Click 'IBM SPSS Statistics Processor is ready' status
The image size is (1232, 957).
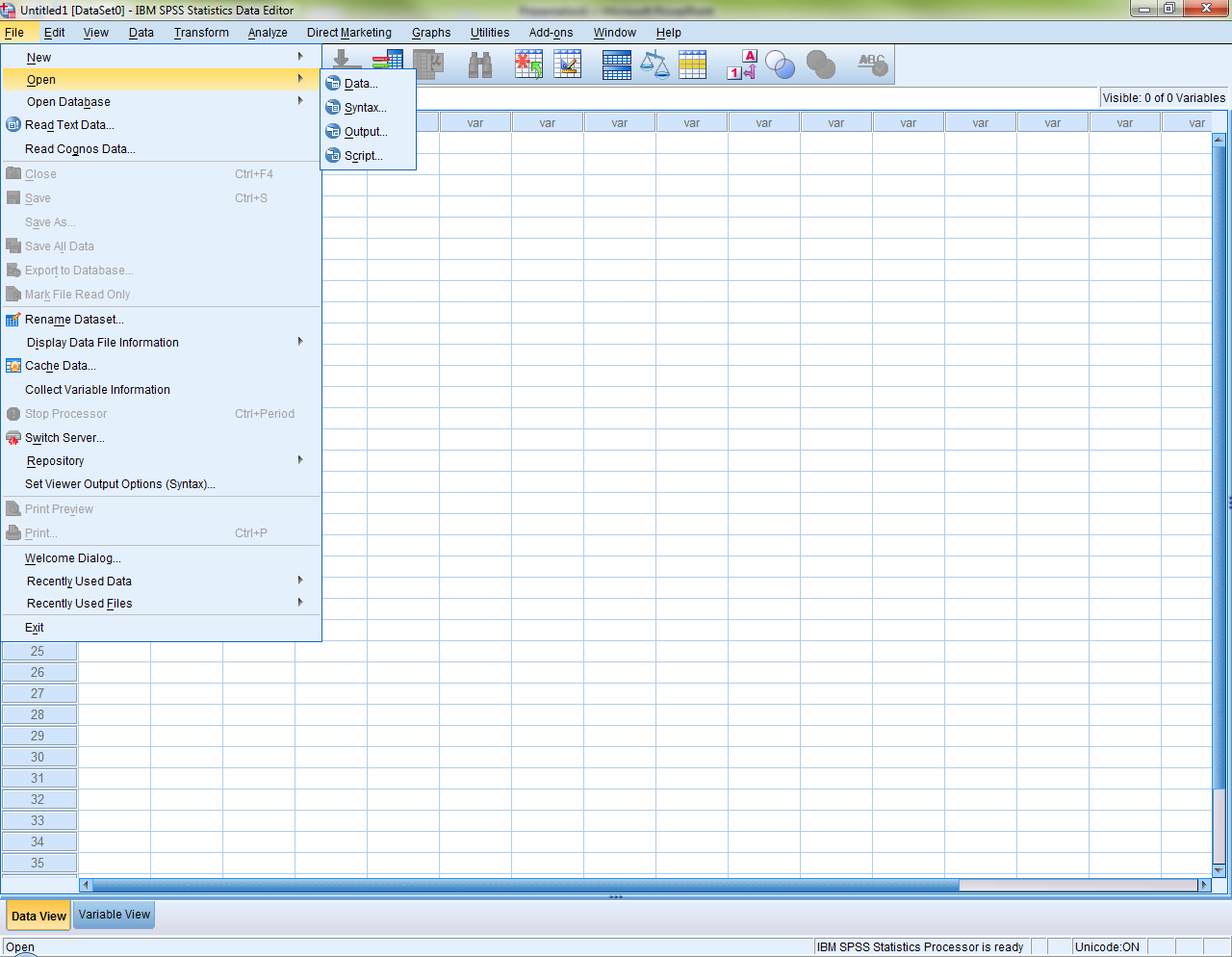pos(920,947)
